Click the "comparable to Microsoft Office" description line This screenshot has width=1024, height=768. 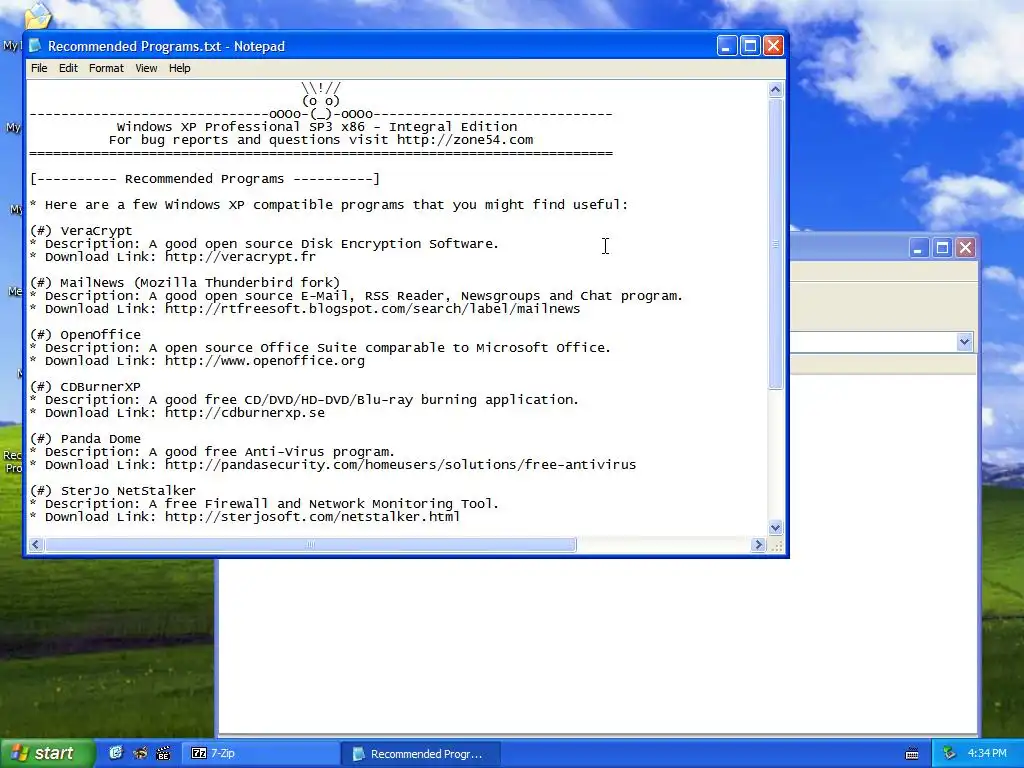pyautogui.click(x=320, y=347)
